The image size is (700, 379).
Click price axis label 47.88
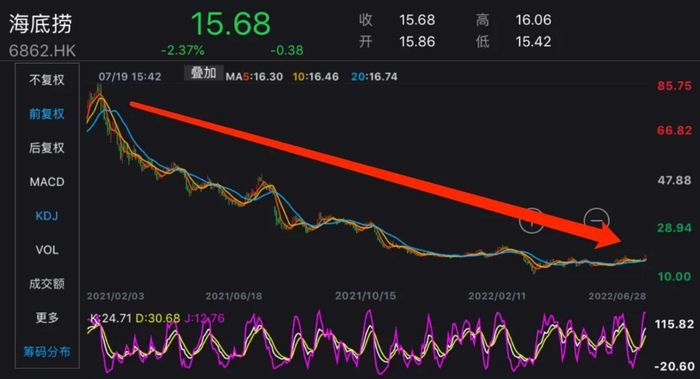(x=674, y=180)
